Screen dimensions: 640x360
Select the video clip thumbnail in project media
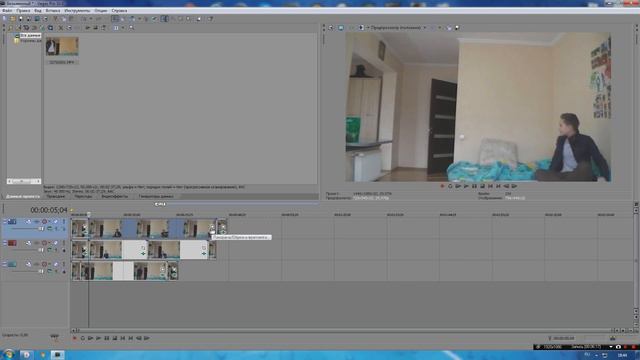point(62,47)
